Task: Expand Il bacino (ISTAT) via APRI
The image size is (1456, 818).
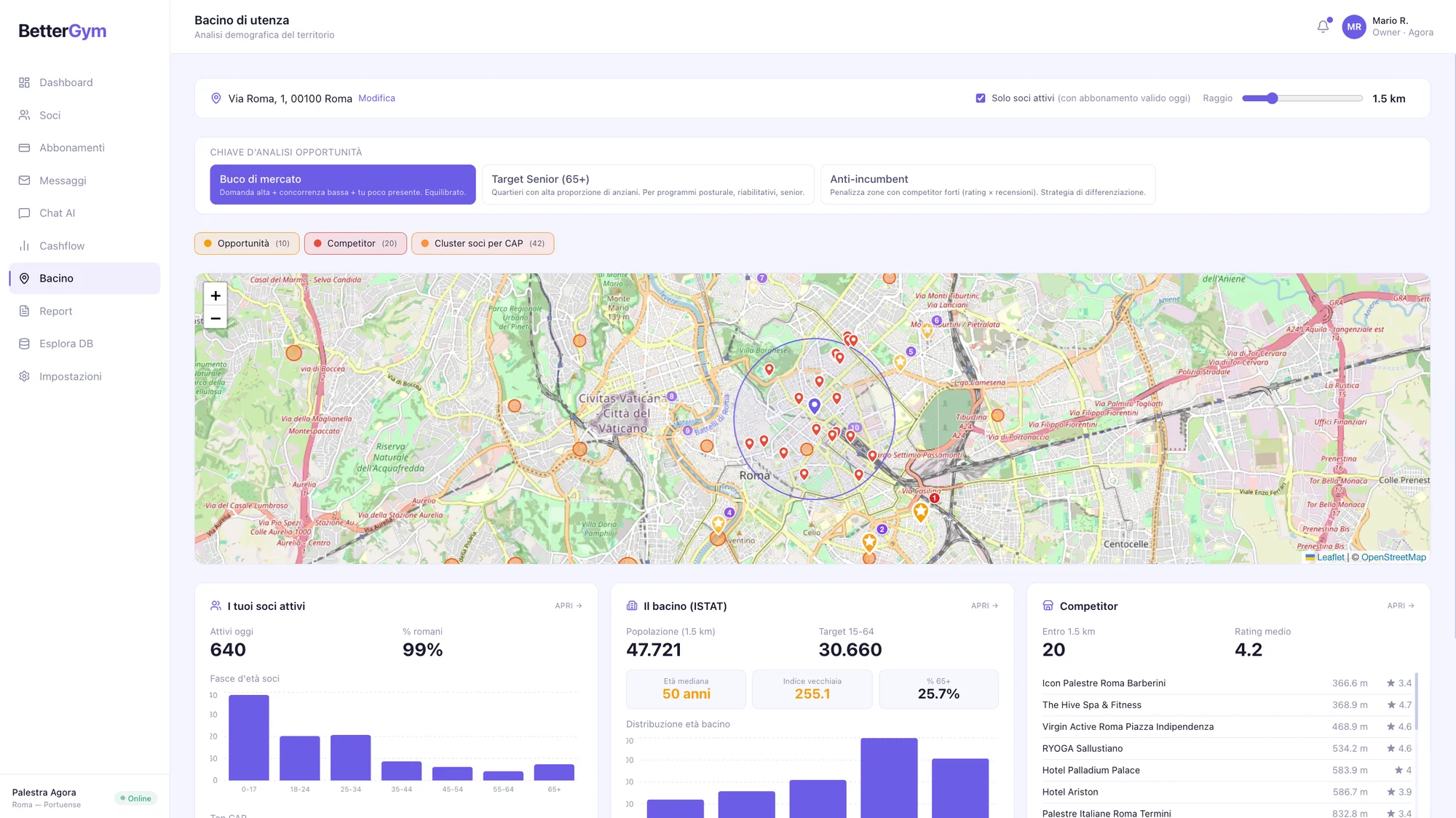Action: 985,605
